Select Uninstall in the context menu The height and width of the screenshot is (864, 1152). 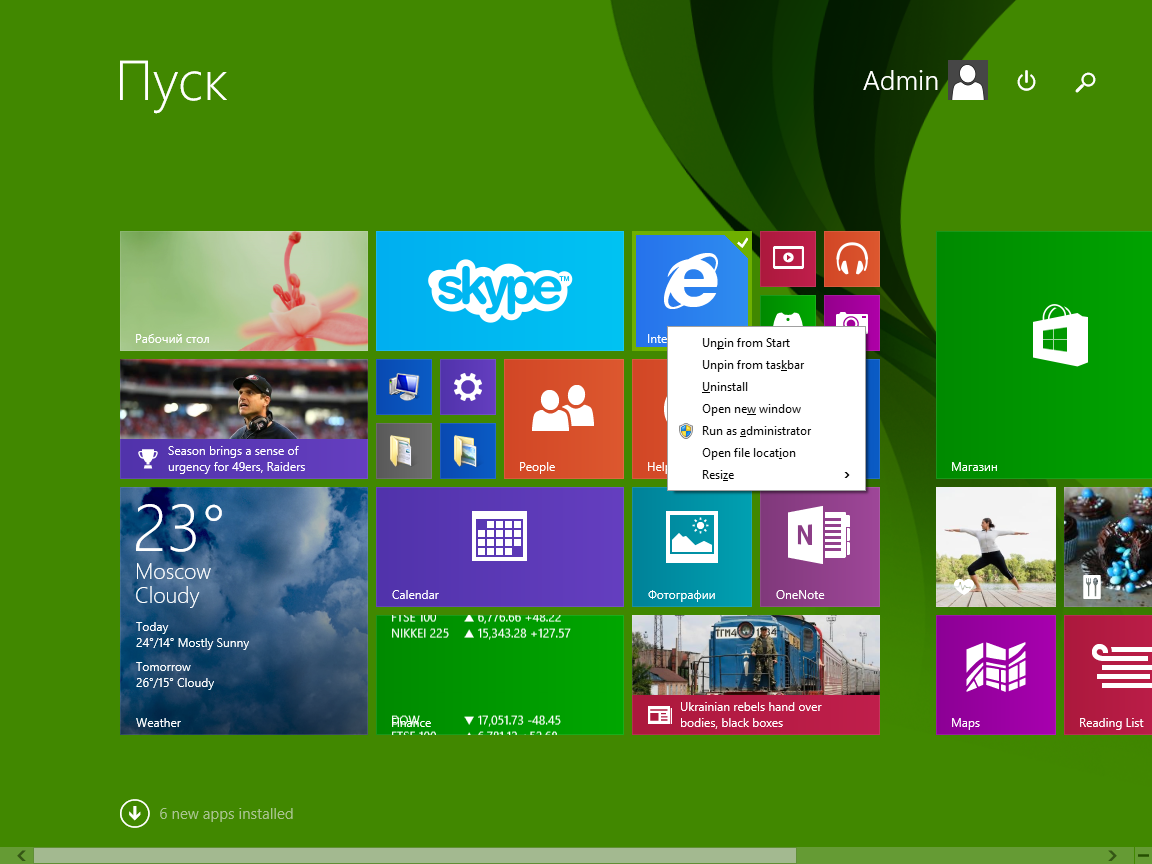pyautogui.click(x=766, y=386)
